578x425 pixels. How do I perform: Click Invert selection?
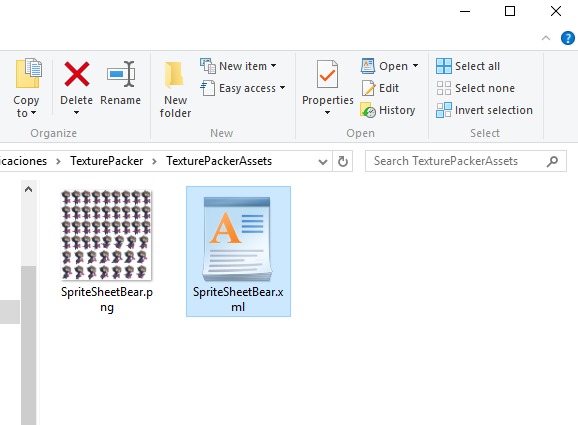484,110
